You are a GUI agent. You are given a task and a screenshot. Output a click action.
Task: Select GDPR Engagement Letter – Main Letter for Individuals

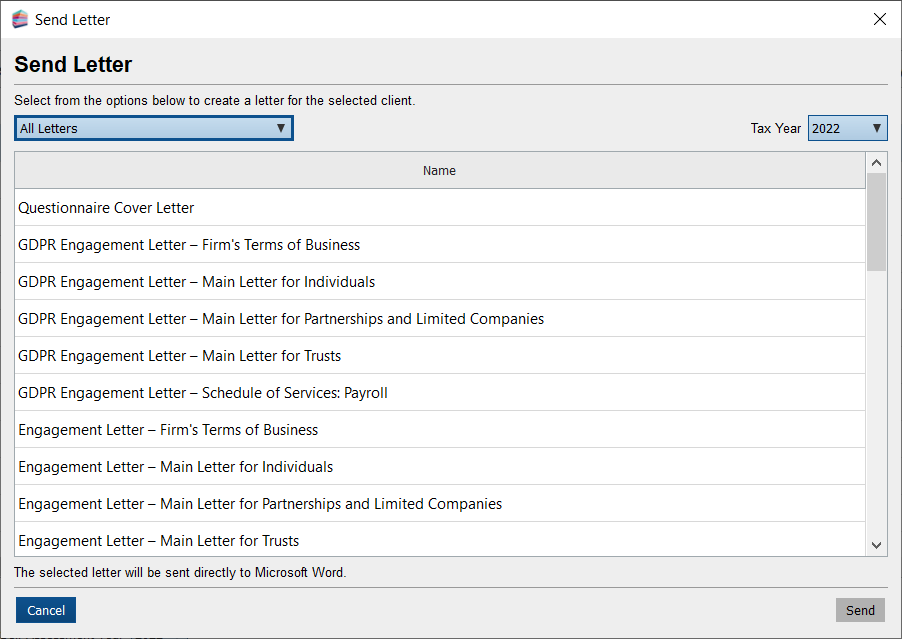point(197,282)
